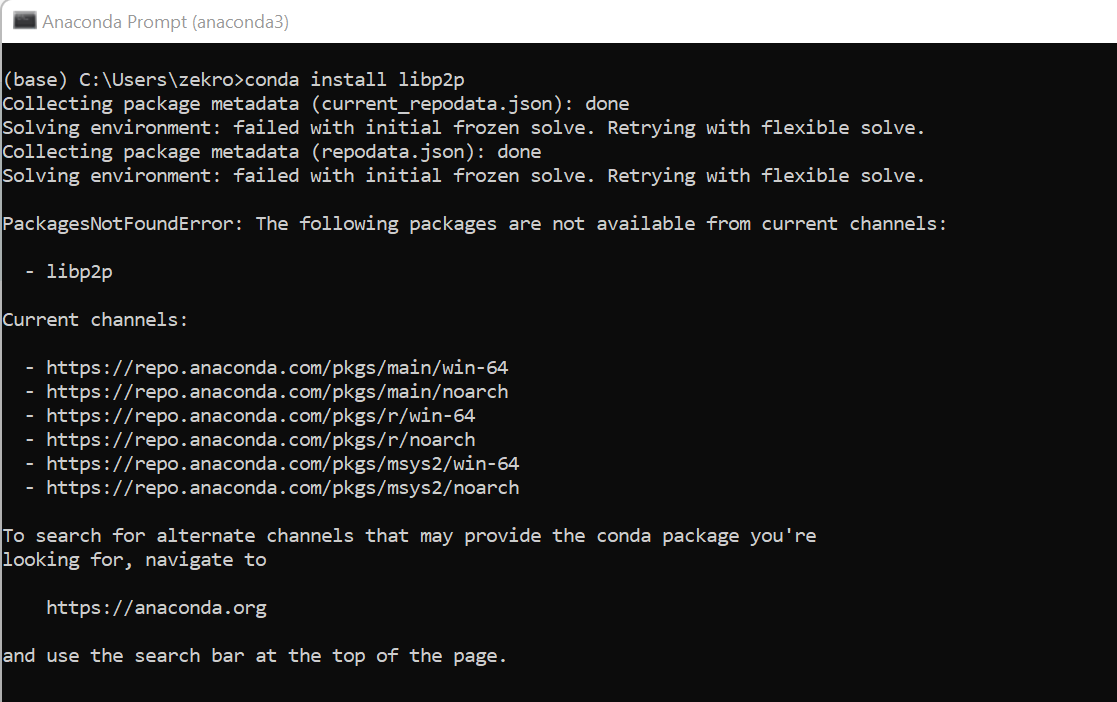This screenshot has height=702, width=1117.
Task: Click the pkgs/r/noarch channel URL
Action: tap(260, 439)
